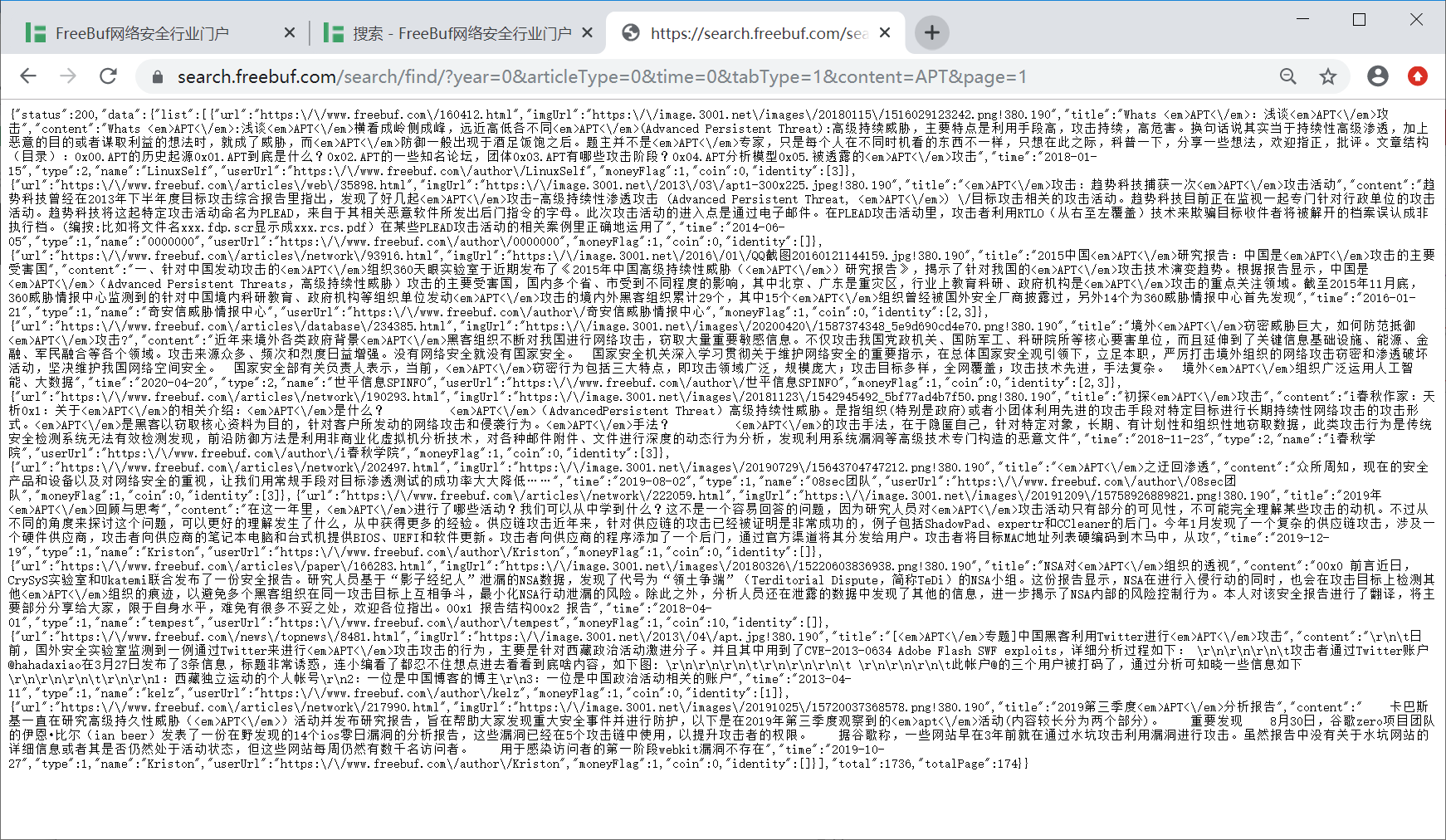Open a new browser tab
This screenshot has height=840, width=1446.
tap(932, 32)
